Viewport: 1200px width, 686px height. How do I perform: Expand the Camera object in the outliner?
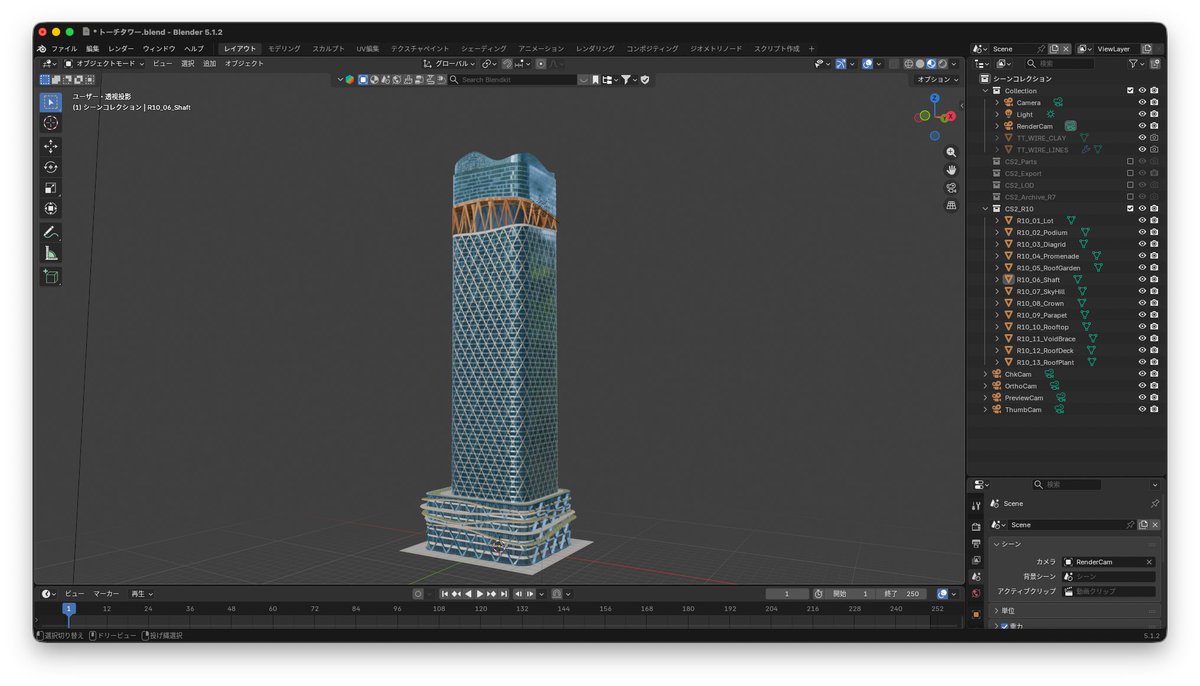[997, 103]
